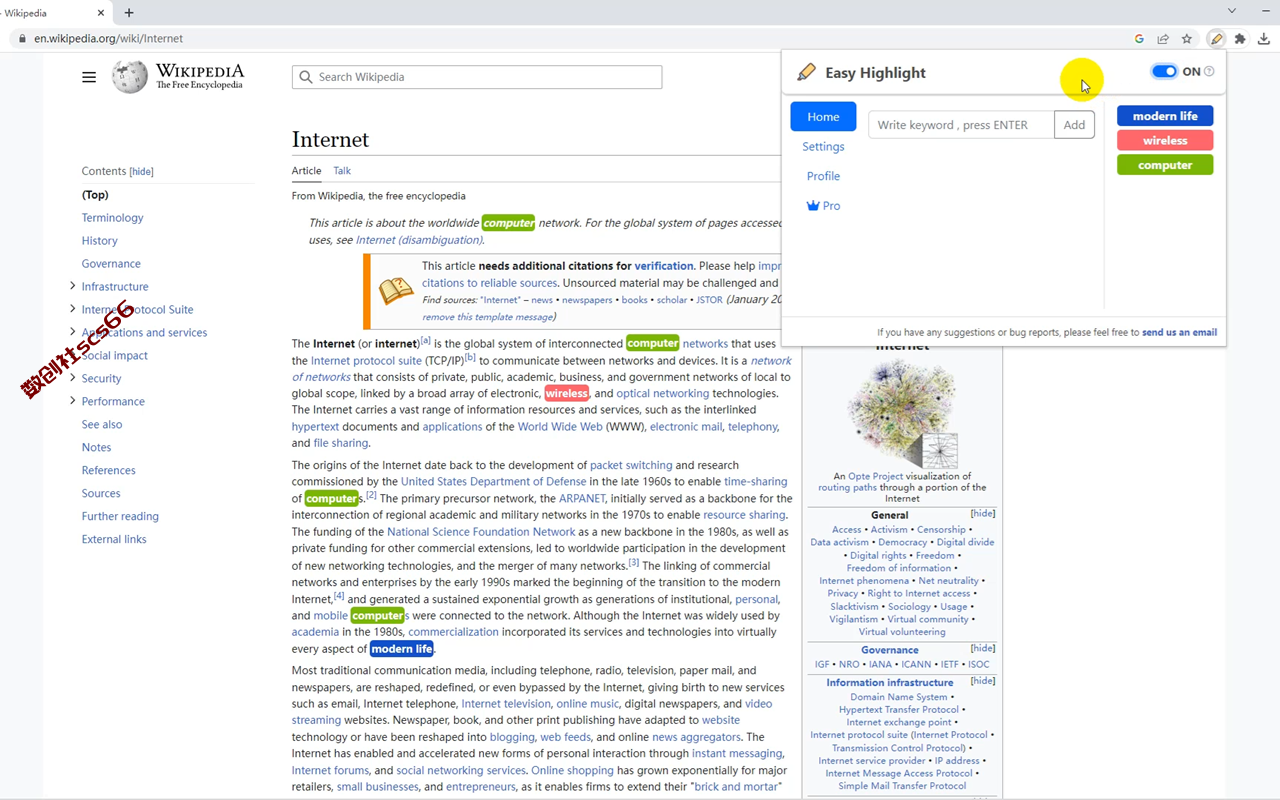Go to Governance in contents sidebar
The width and height of the screenshot is (1280, 800).
[111, 264]
